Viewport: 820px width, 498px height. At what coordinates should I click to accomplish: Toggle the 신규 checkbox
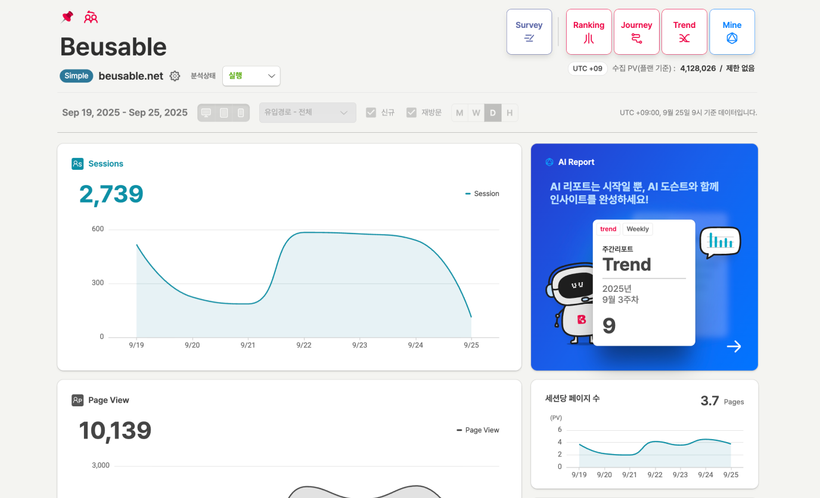[371, 113]
